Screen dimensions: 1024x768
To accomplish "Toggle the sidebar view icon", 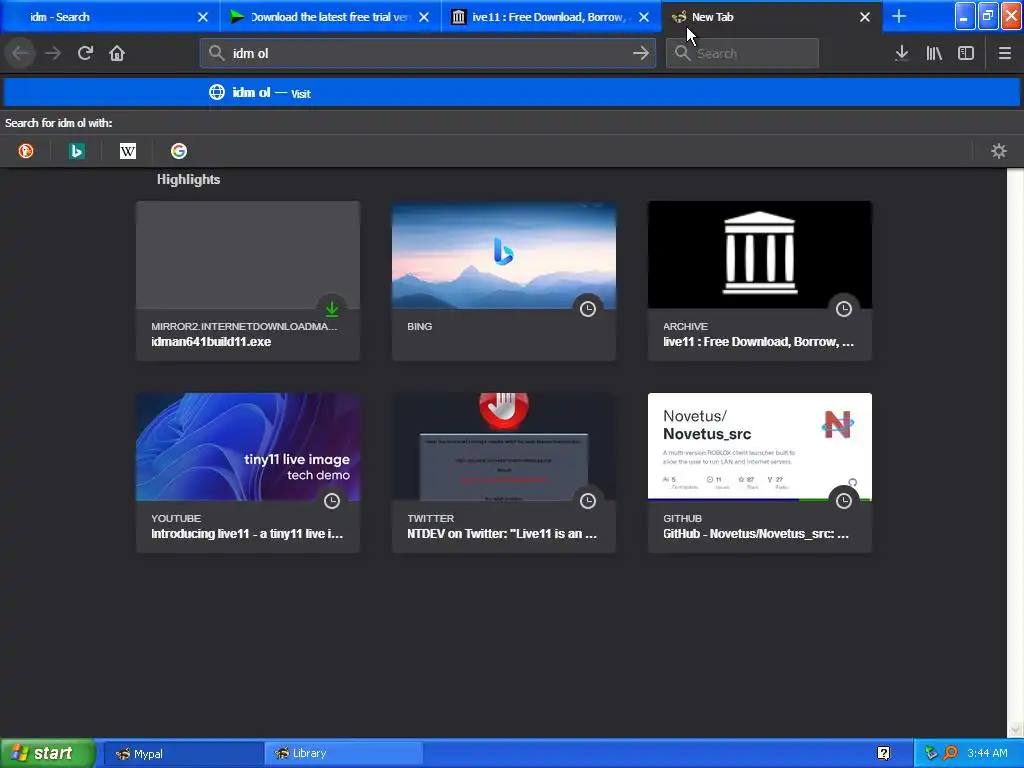I will coord(966,53).
